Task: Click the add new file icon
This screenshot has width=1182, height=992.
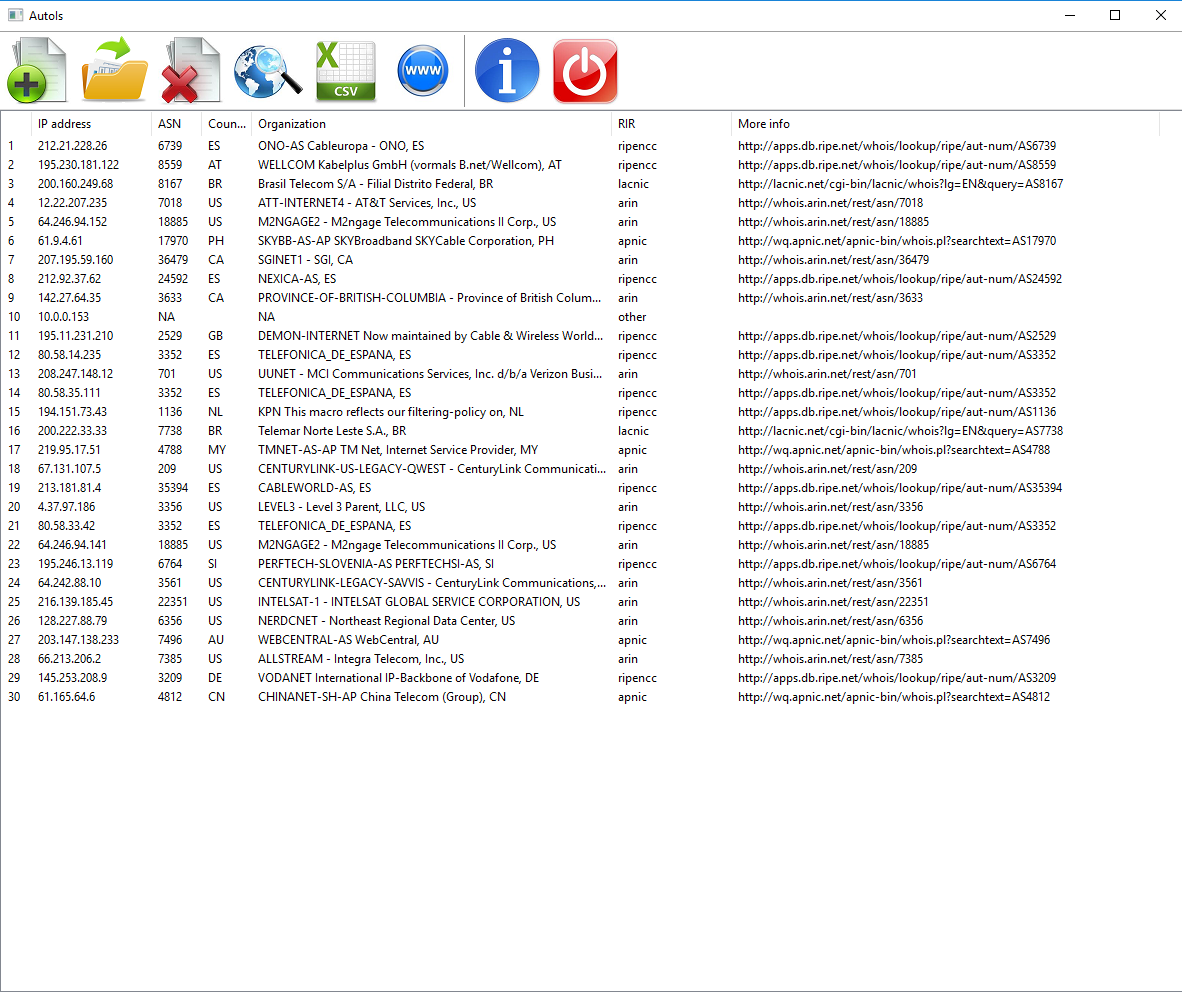Action: tap(37, 70)
